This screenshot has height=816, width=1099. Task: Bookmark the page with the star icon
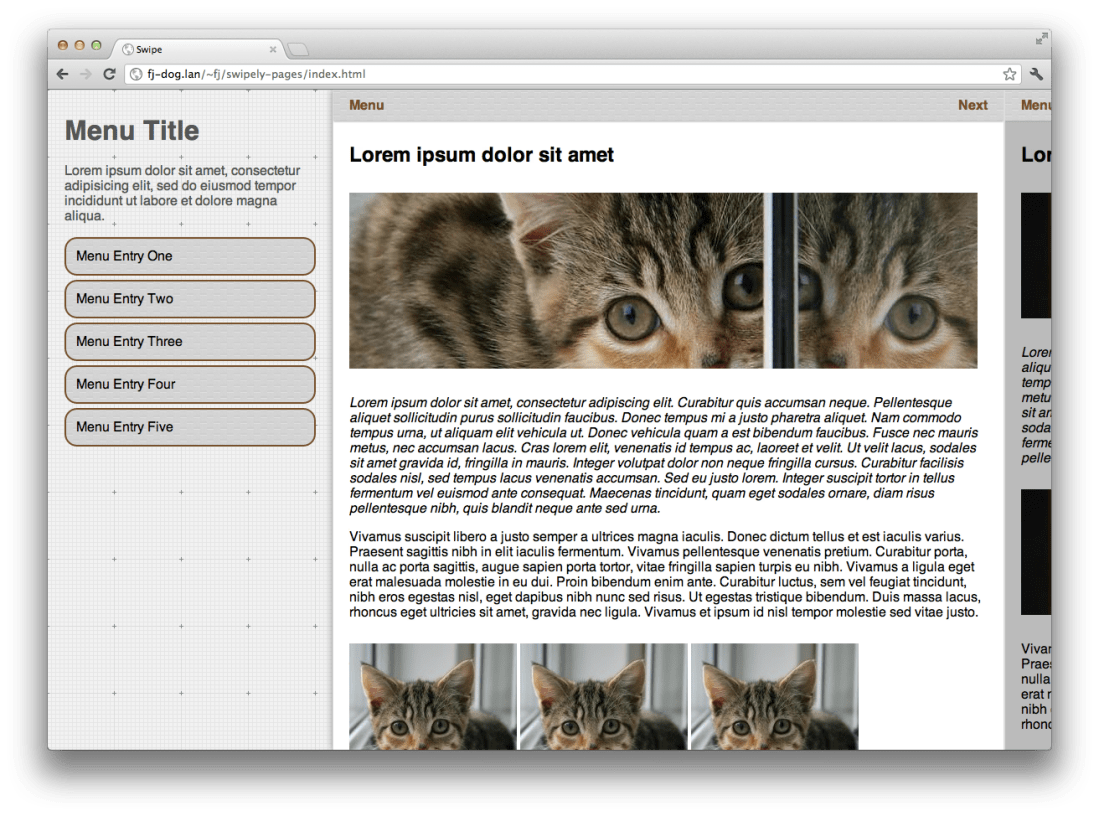pos(1012,74)
